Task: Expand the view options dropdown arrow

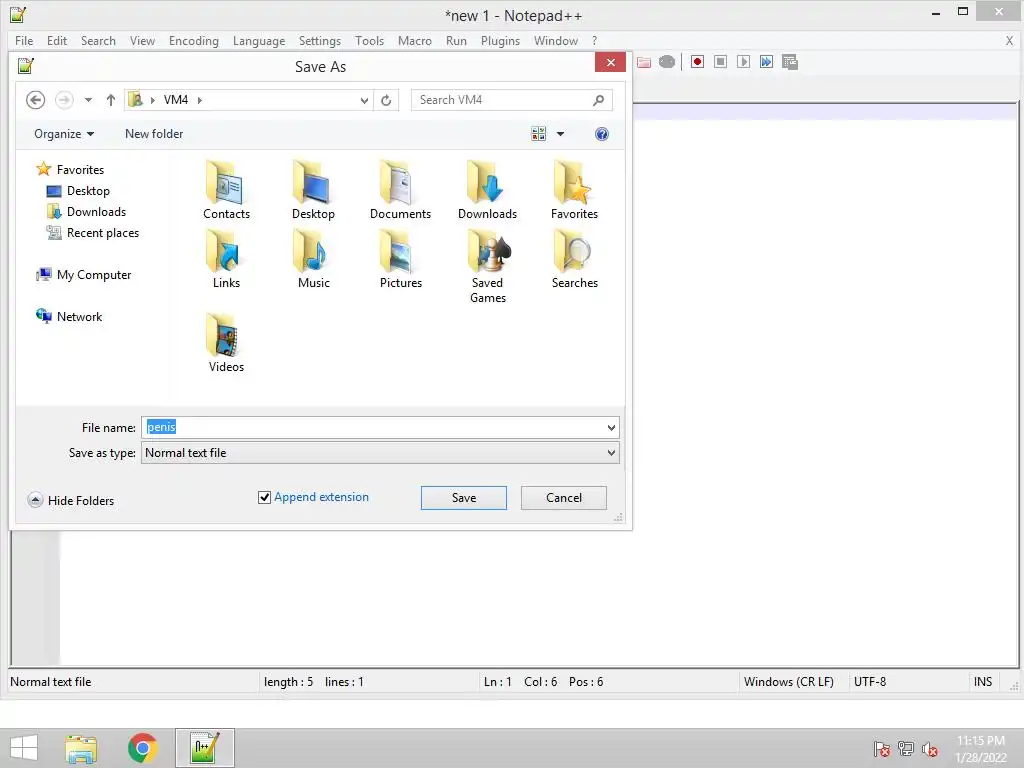Action: pyautogui.click(x=560, y=134)
